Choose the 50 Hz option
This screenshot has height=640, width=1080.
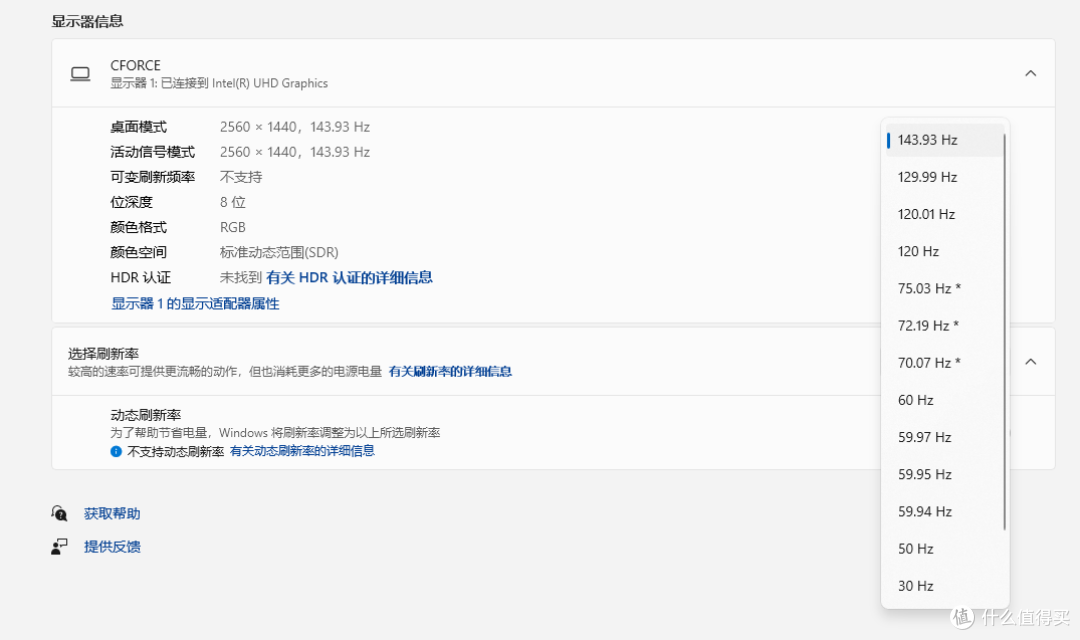pos(944,549)
